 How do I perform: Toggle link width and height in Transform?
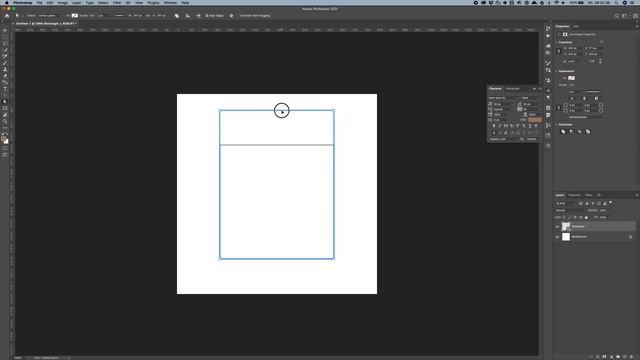tap(559, 51)
